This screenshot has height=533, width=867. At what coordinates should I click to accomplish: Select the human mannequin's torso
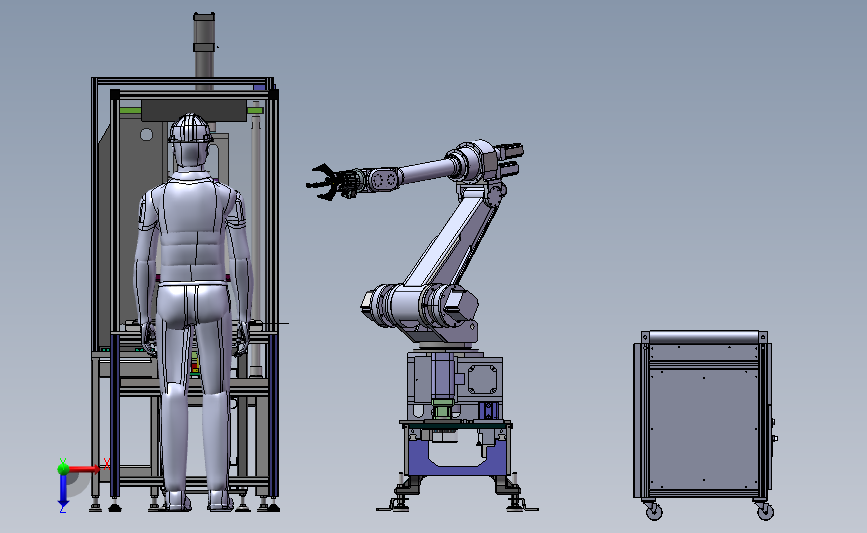click(x=192, y=228)
